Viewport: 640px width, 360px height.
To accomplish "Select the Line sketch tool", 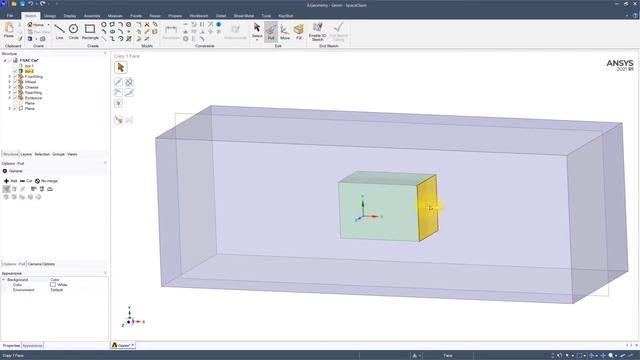I will [x=60, y=31].
